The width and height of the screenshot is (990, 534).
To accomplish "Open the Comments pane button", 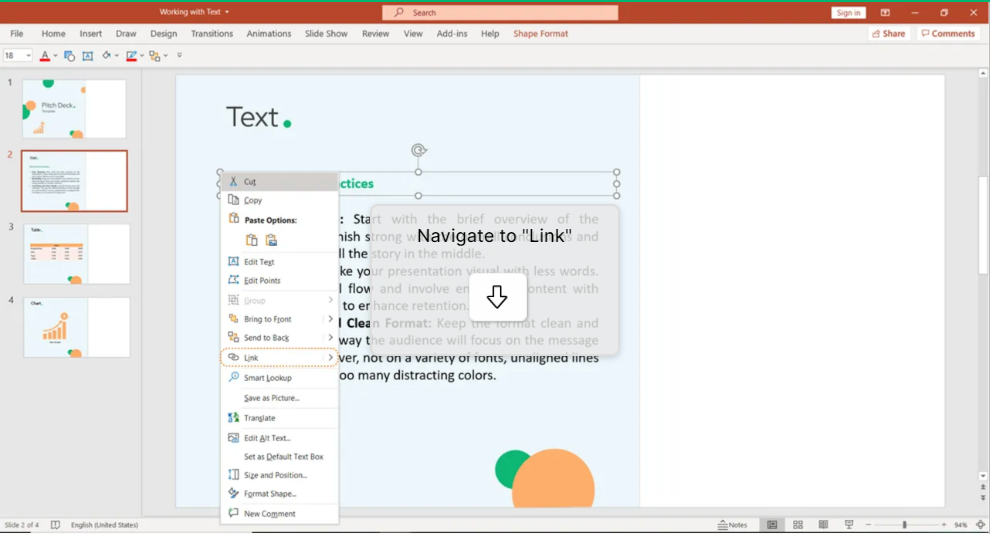I will click(x=948, y=33).
